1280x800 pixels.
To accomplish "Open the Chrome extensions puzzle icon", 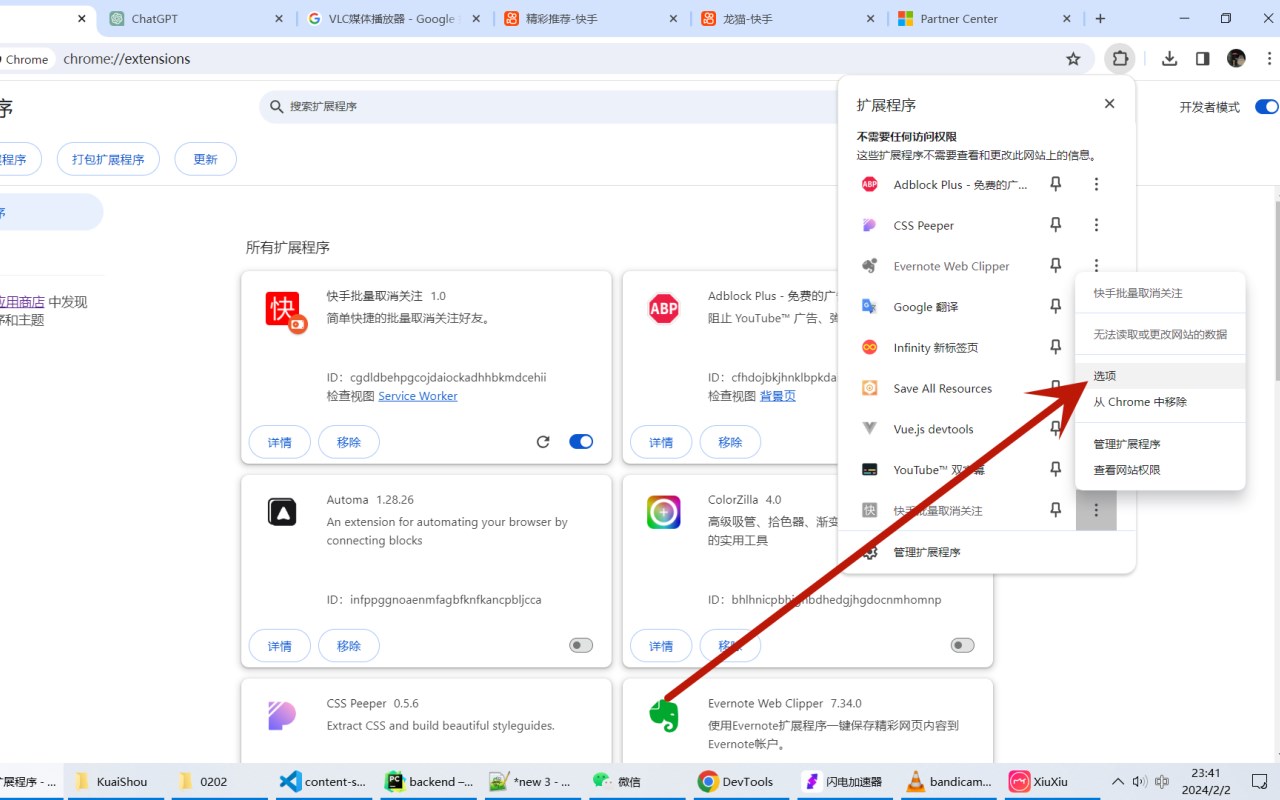I will (x=1120, y=59).
